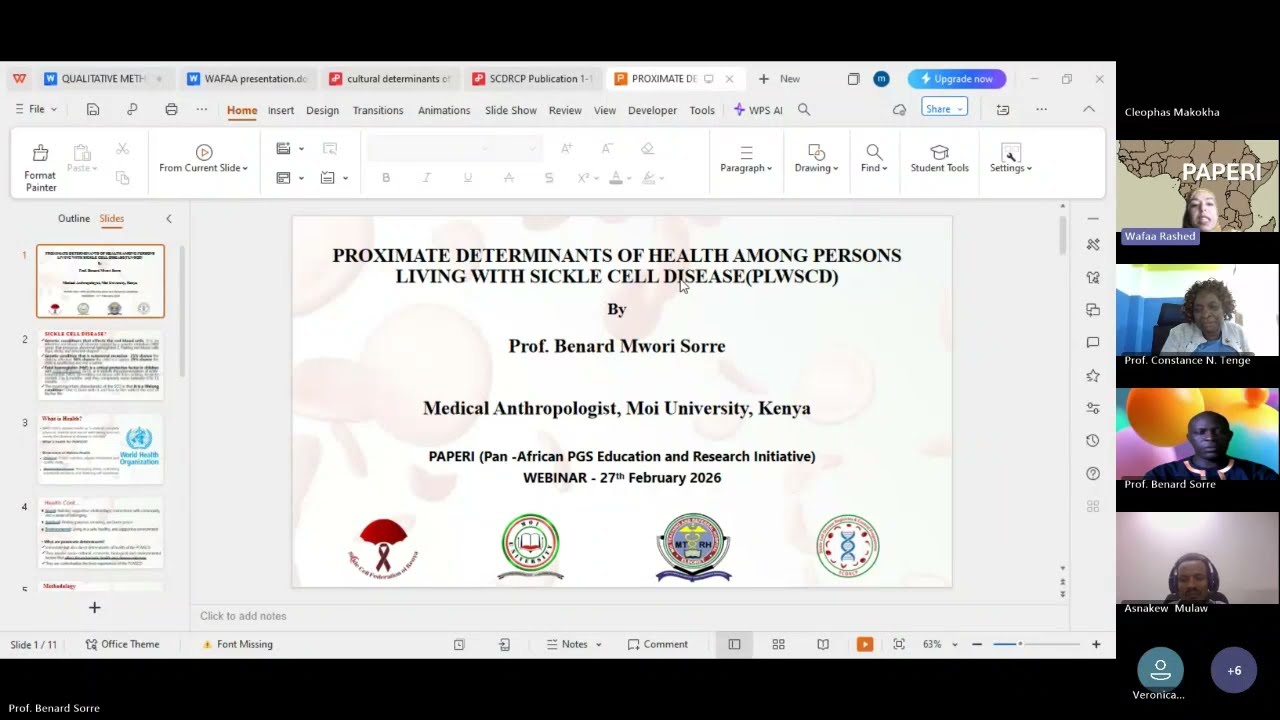Switch to Outline view in the slide panel
The width and height of the screenshot is (1280, 720).
pos(74,219)
